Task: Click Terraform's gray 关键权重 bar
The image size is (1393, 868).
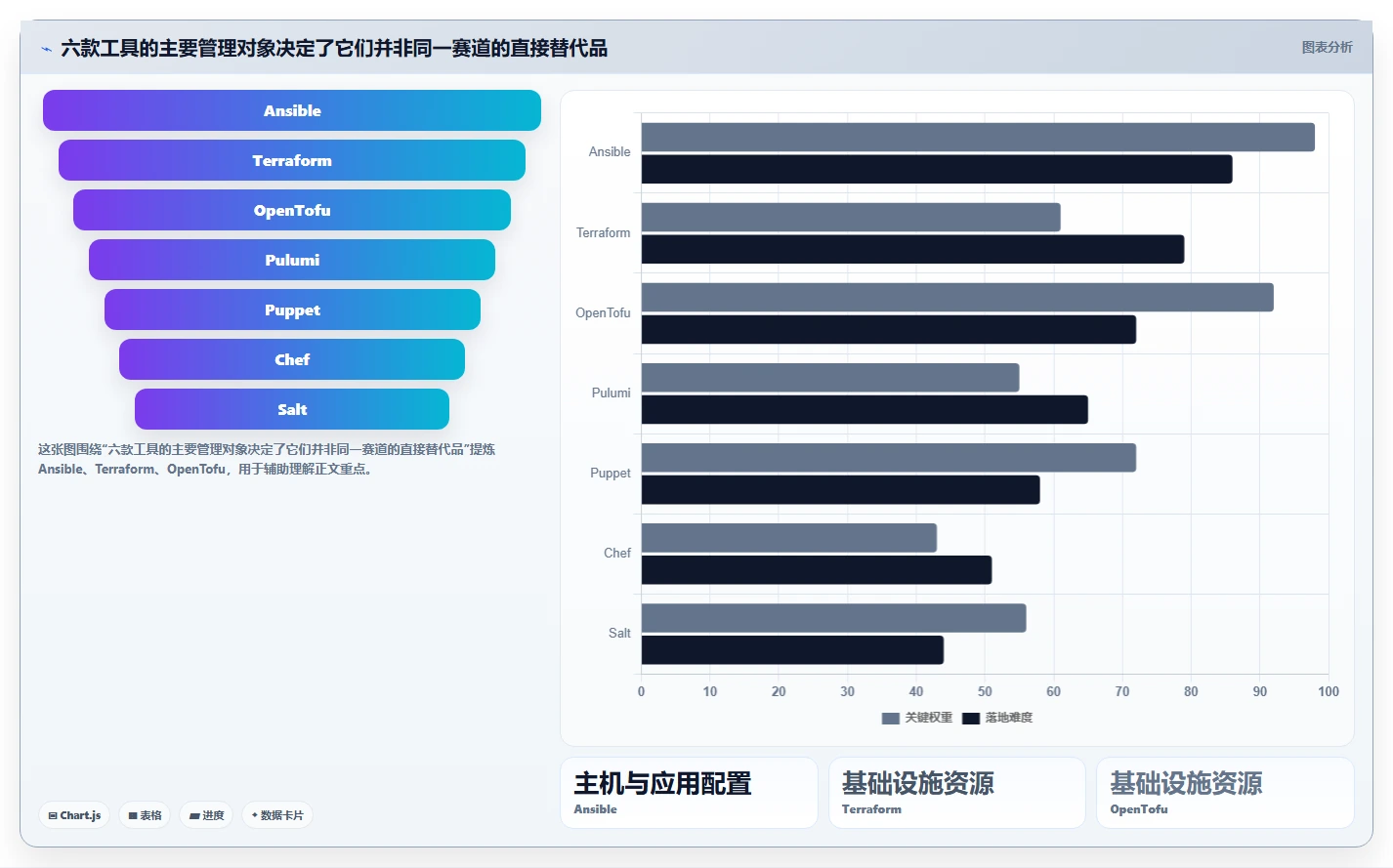Action: pos(851,217)
